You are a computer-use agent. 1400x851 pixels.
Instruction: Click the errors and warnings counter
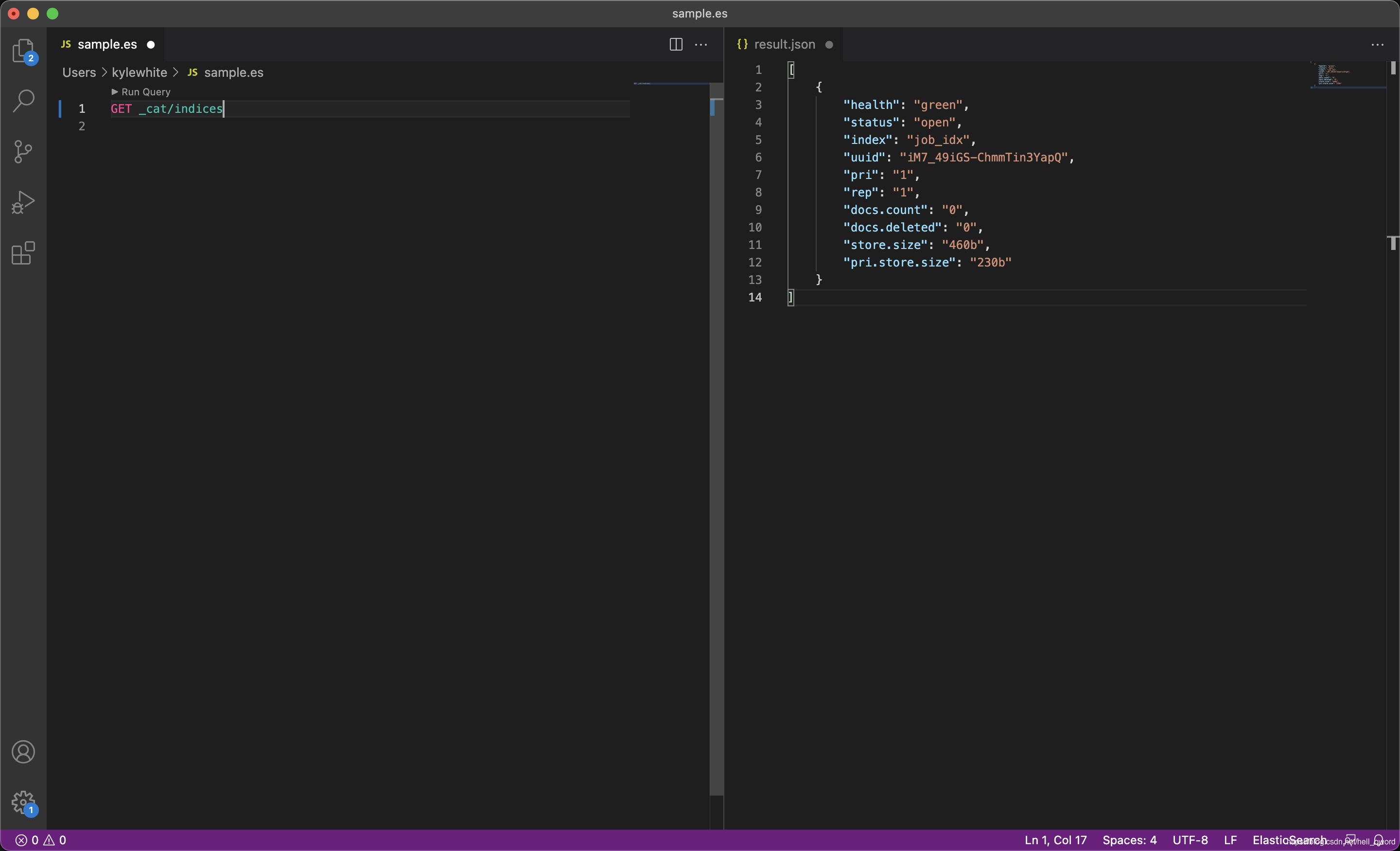coord(40,840)
